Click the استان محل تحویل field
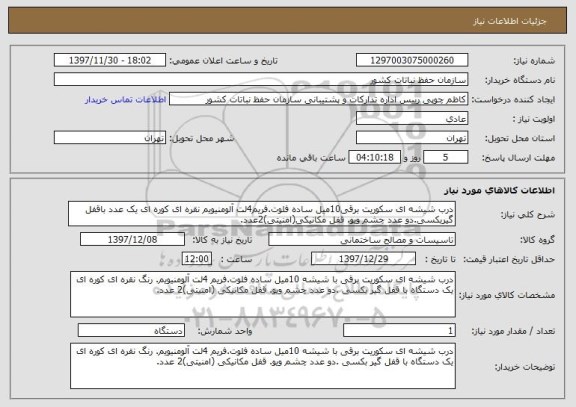This screenshot has width=576, height=407. point(412,138)
